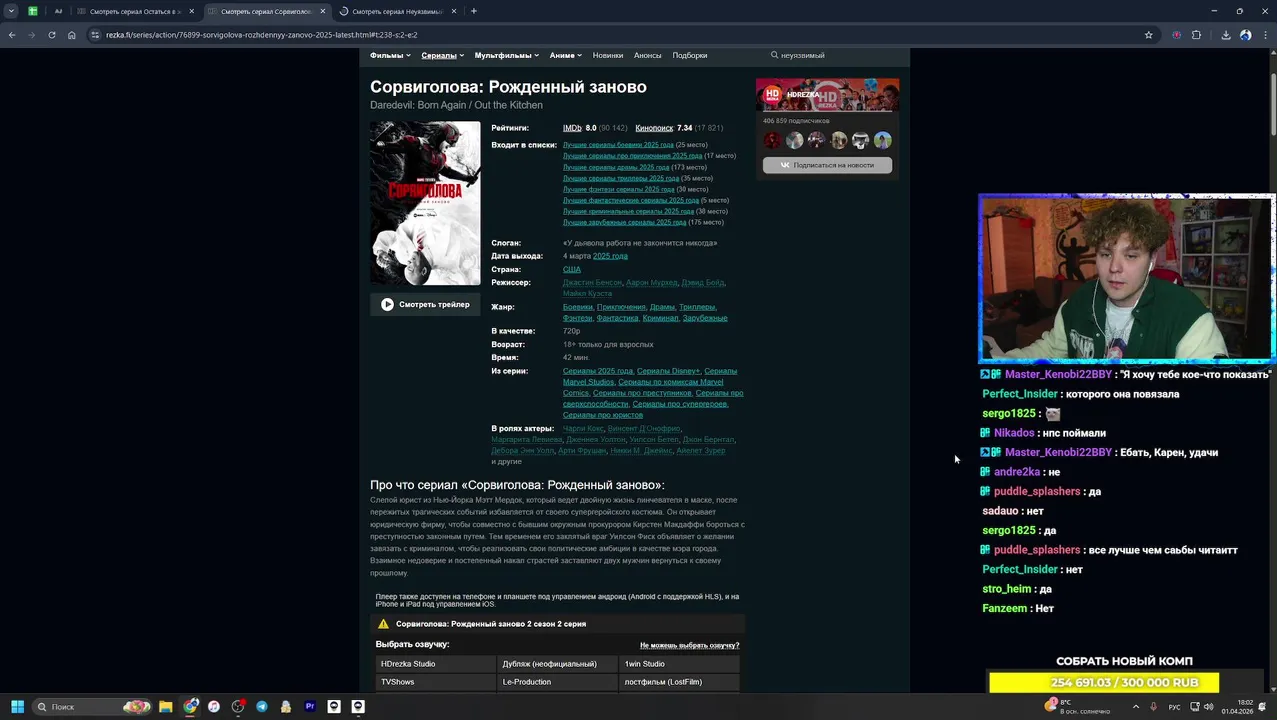
Task: Click the search magnifier icon
Action: [x=774, y=55]
